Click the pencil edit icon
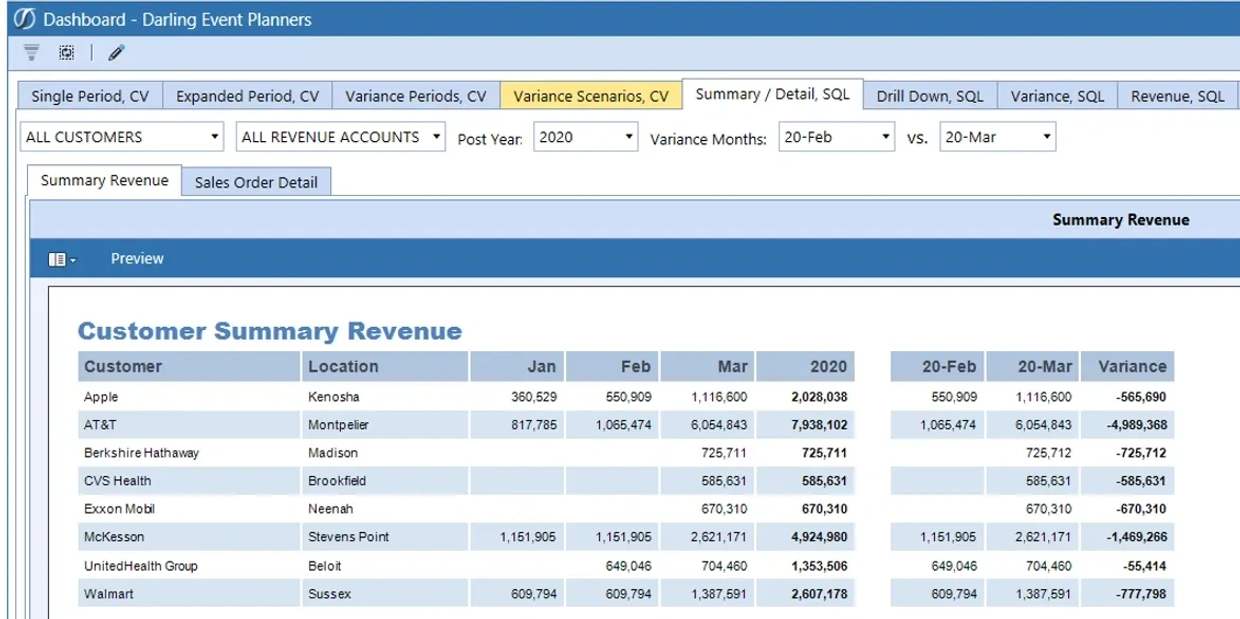 pos(117,53)
